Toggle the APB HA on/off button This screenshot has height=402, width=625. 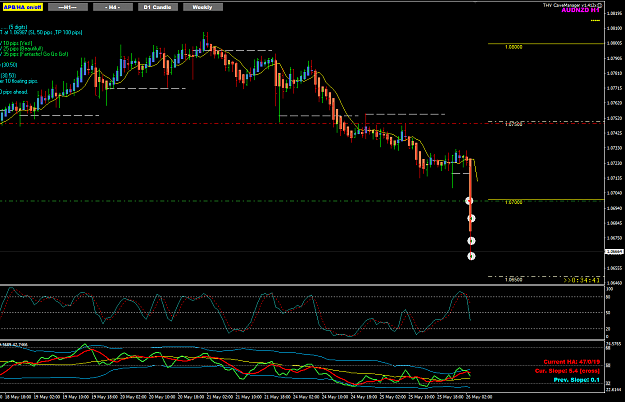point(23,7)
